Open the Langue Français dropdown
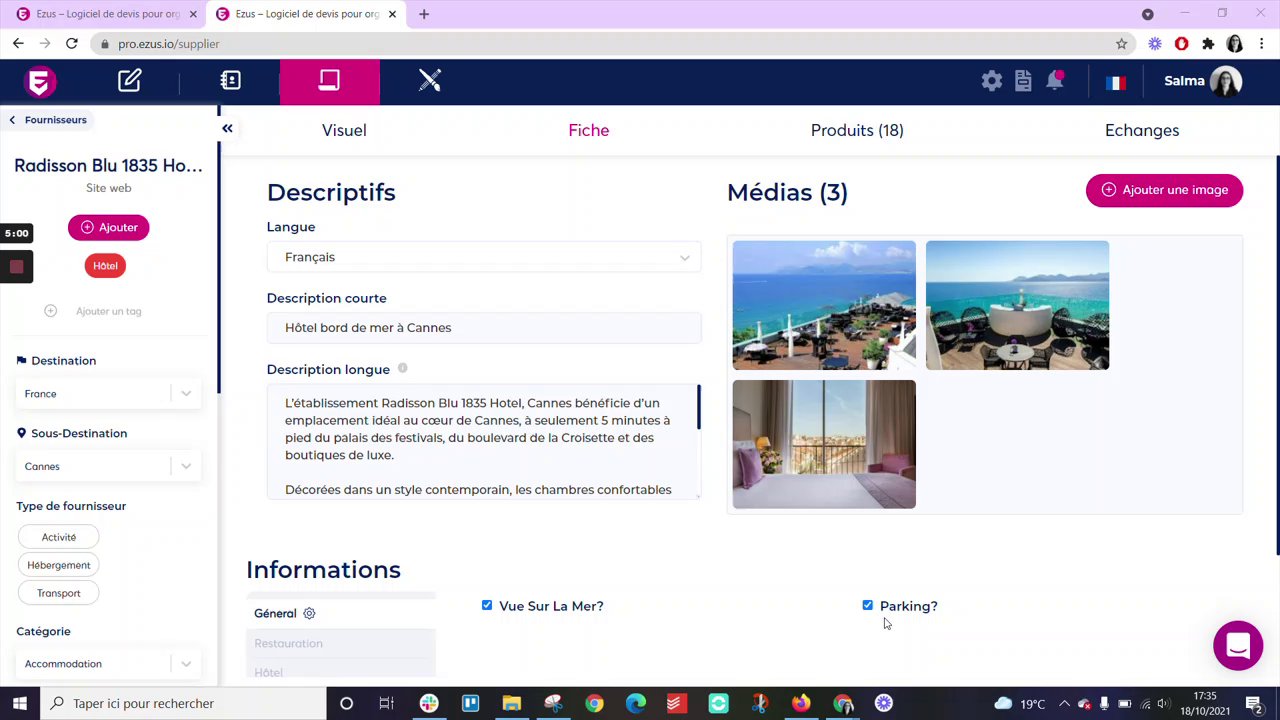The height and width of the screenshot is (720, 1280). [x=484, y=257]
